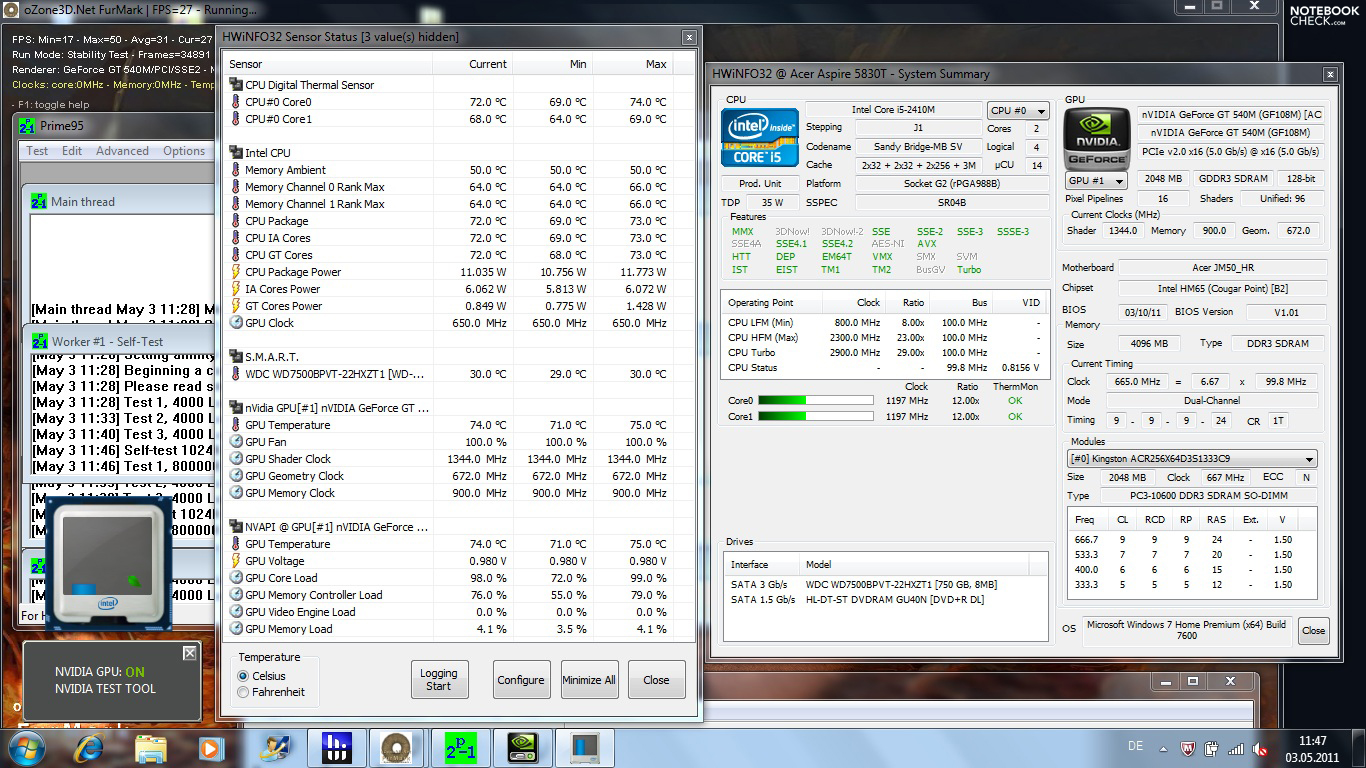Viewport: 1366px width, 768px height.
Task: Select the Celsius temperature option
Action: 243,676
